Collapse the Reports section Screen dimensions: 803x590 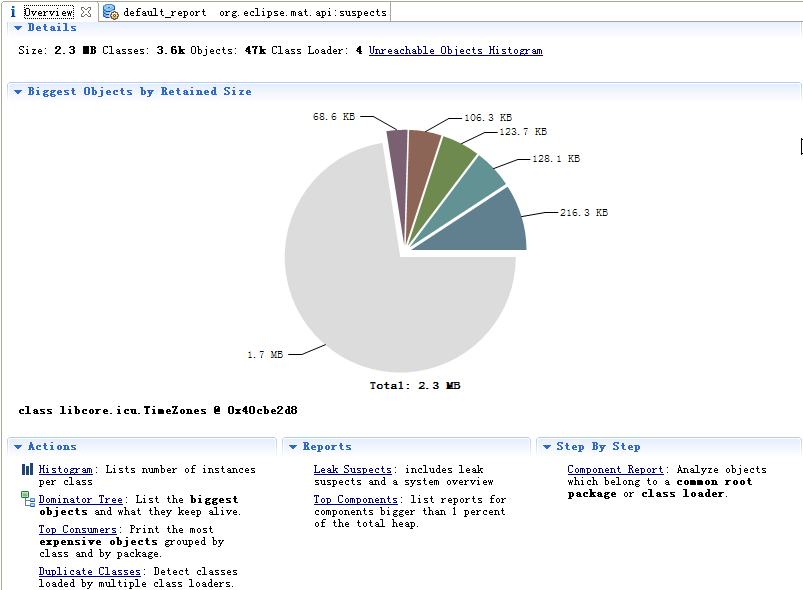coord(293,447)
